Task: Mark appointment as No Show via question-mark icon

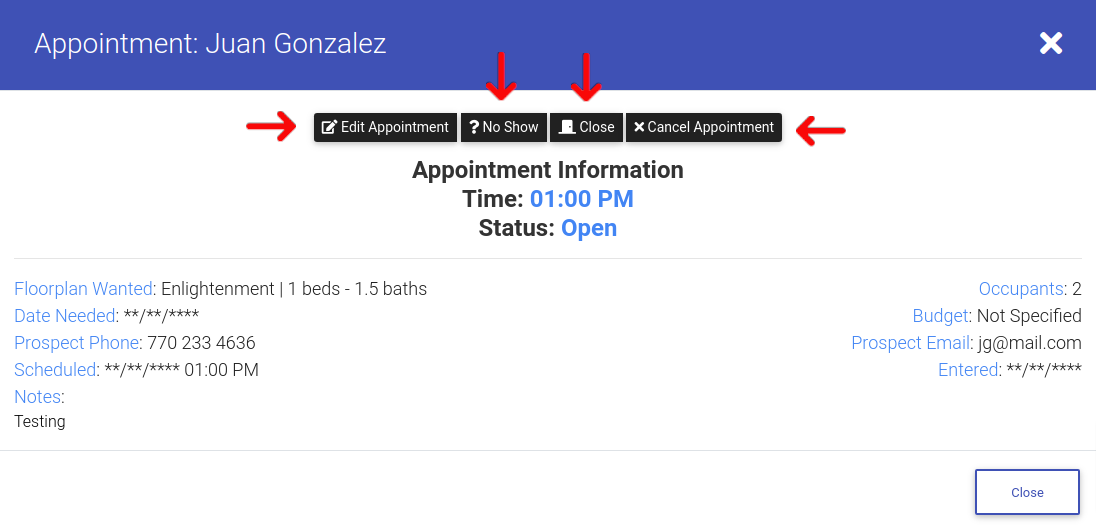Action: click(473, 127)
